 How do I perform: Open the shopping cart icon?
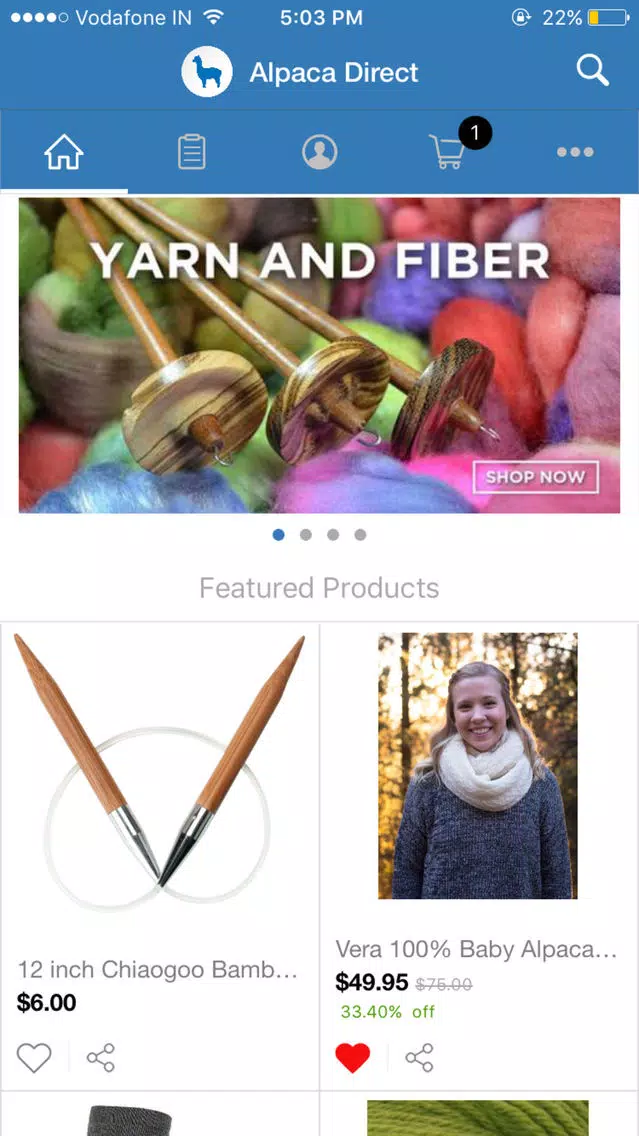pos(448,151)
